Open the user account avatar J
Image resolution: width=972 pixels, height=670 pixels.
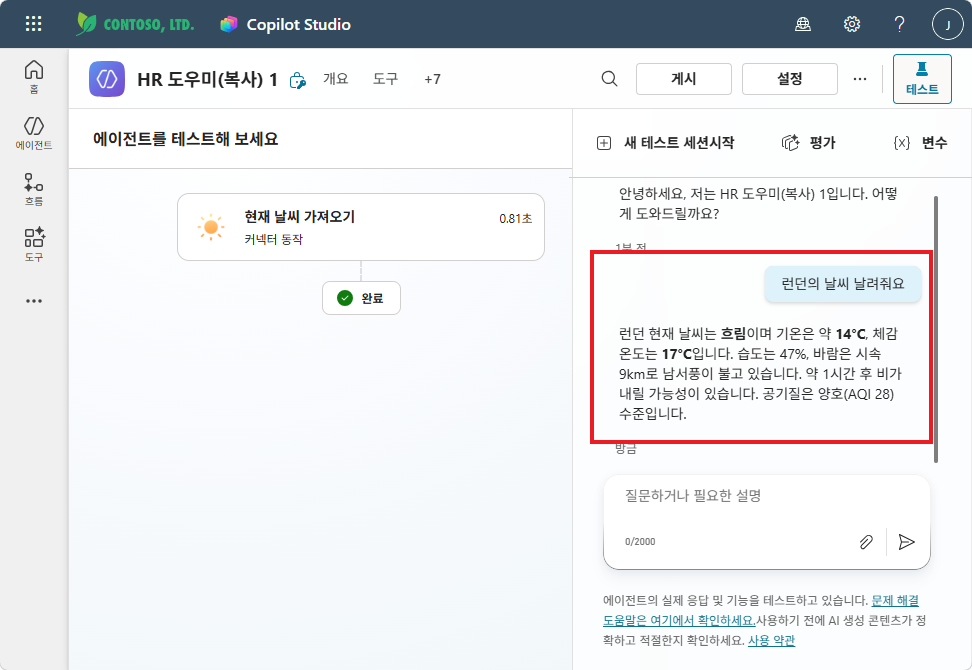947,24
